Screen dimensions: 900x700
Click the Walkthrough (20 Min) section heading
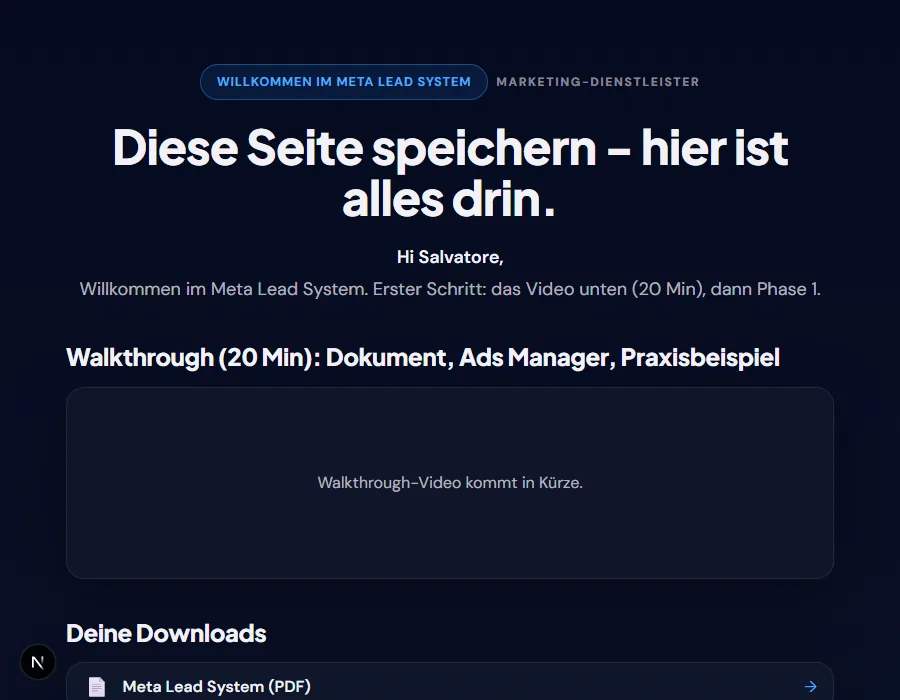pos(423,357)
